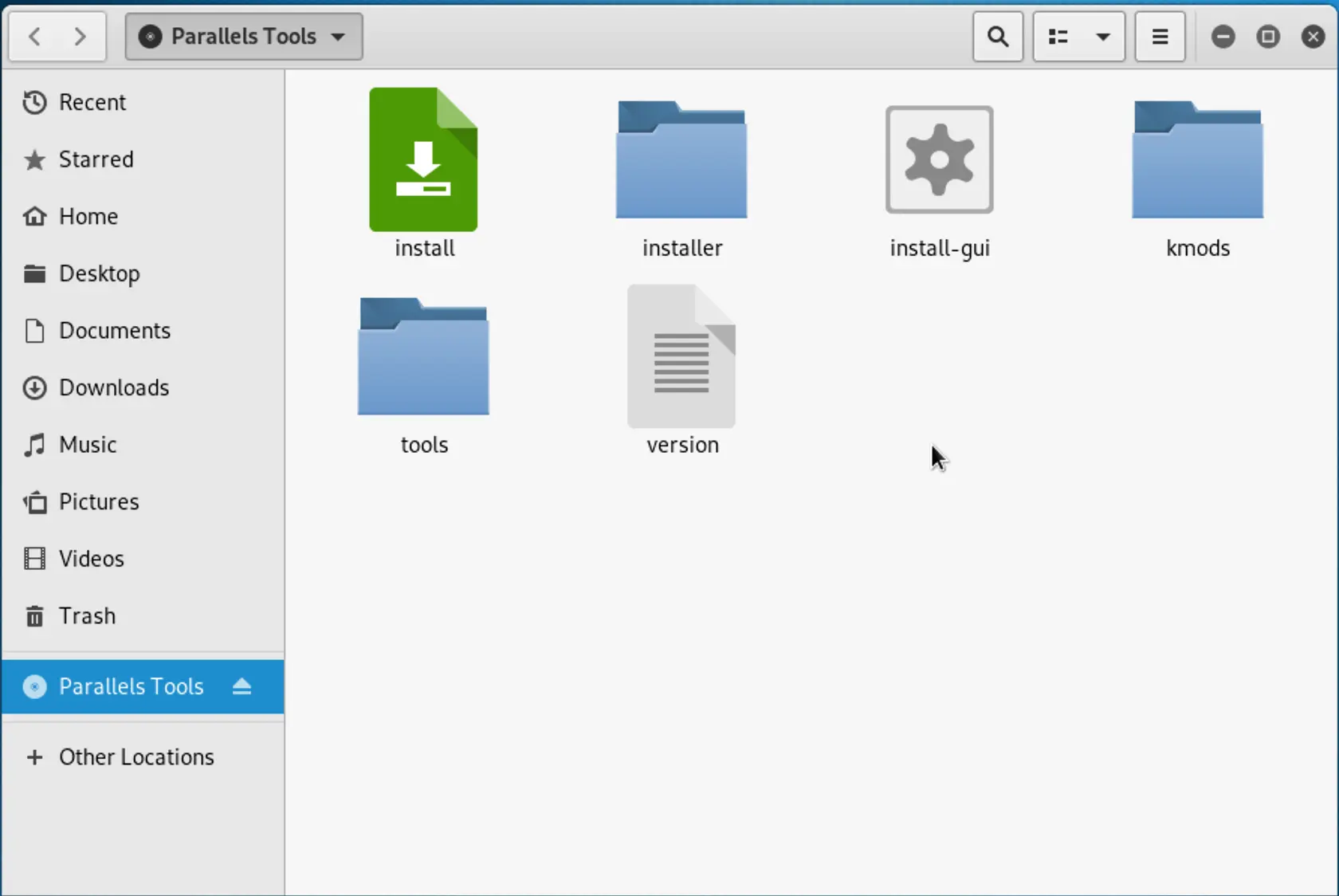This screenshot has width=1339, height=896.
Task: Open the Music folder in sidebar
Action: [x=143, y=444]
